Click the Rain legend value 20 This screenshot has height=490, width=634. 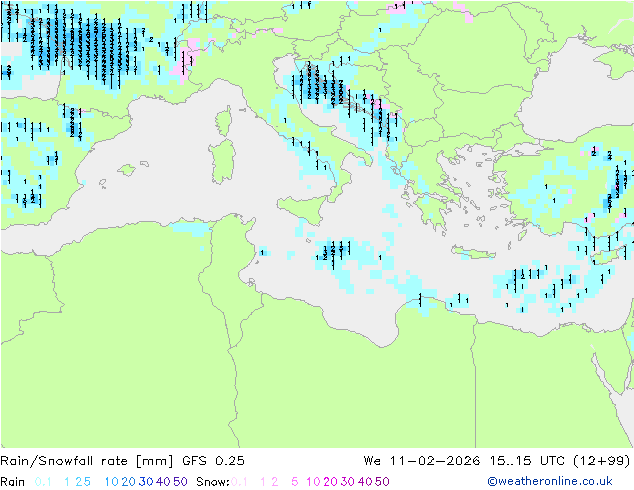[x=128, y=482]
